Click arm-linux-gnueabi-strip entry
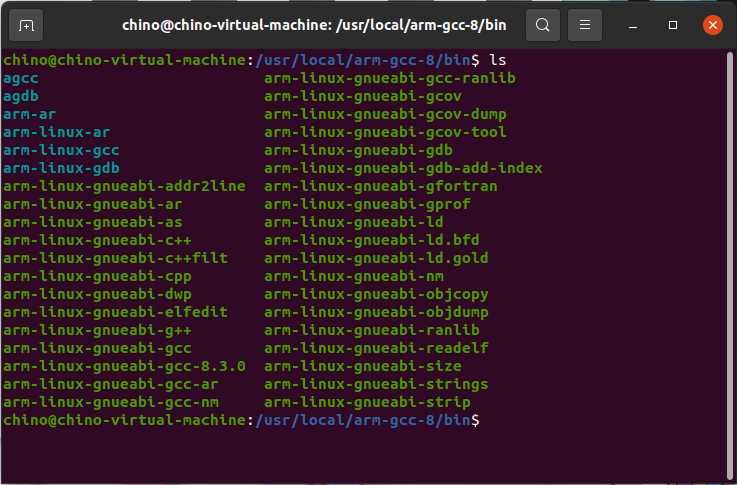The height and width of the screenshot is (485, 737). [367, 402]
